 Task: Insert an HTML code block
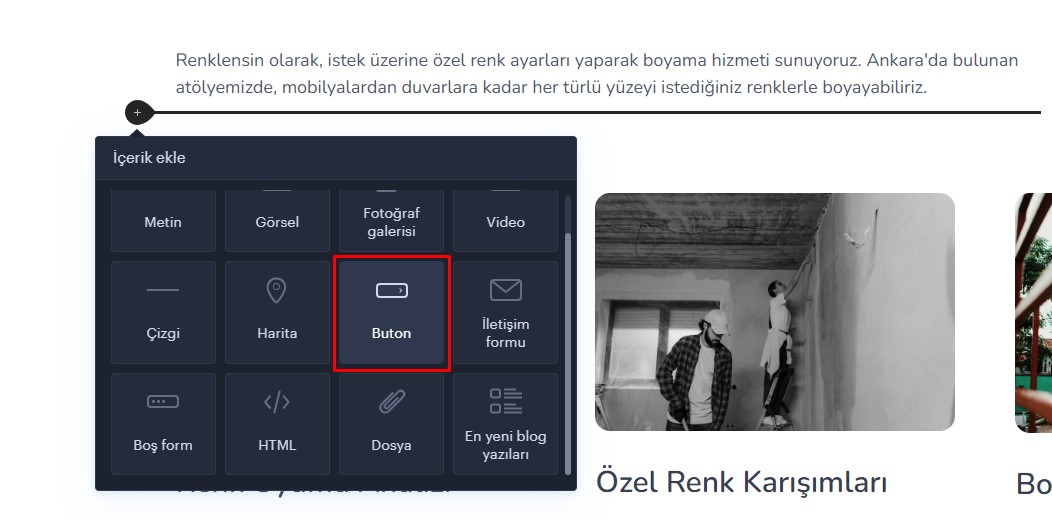(x=277, y=424)
